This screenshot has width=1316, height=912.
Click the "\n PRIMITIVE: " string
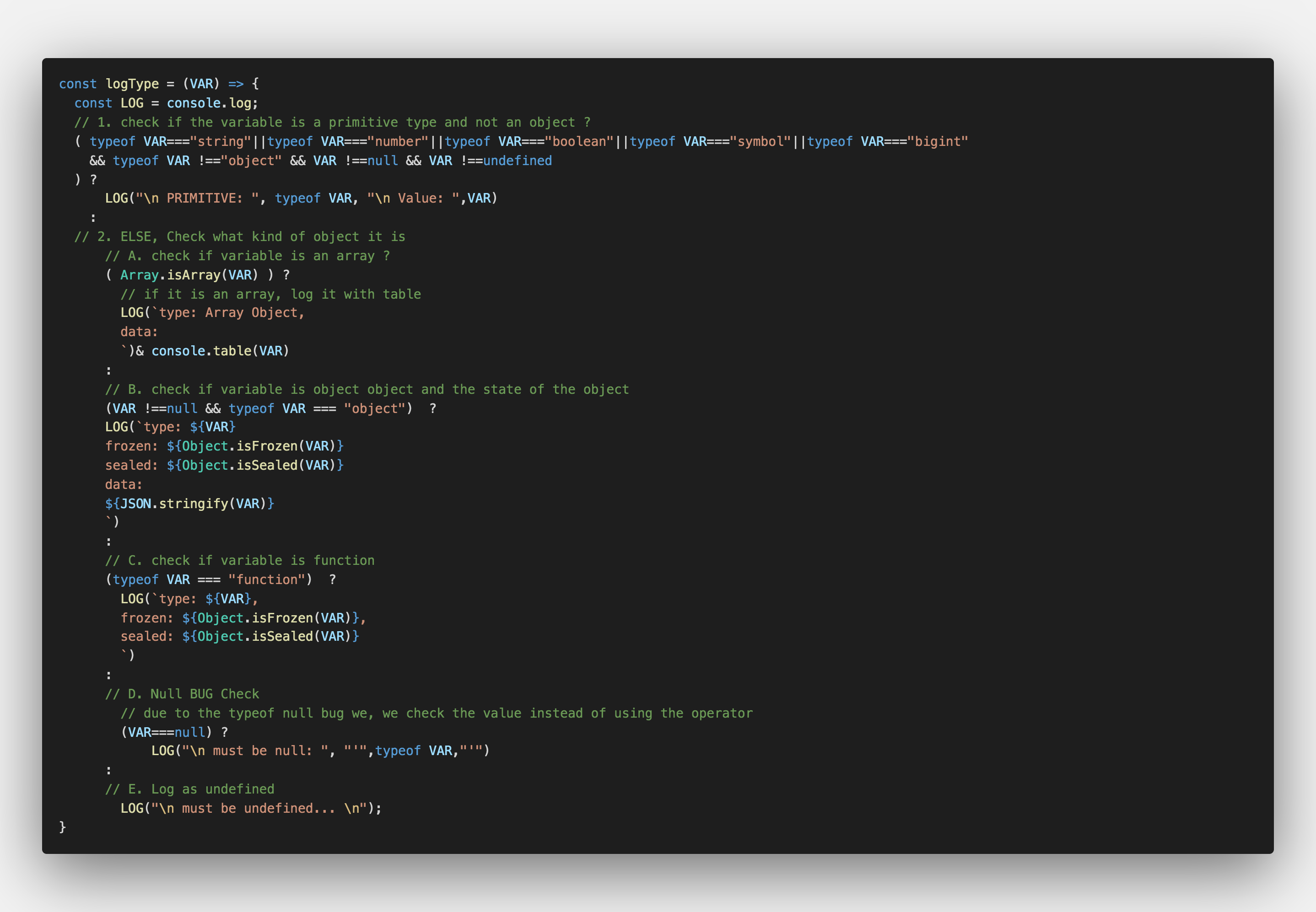(197, 198)
